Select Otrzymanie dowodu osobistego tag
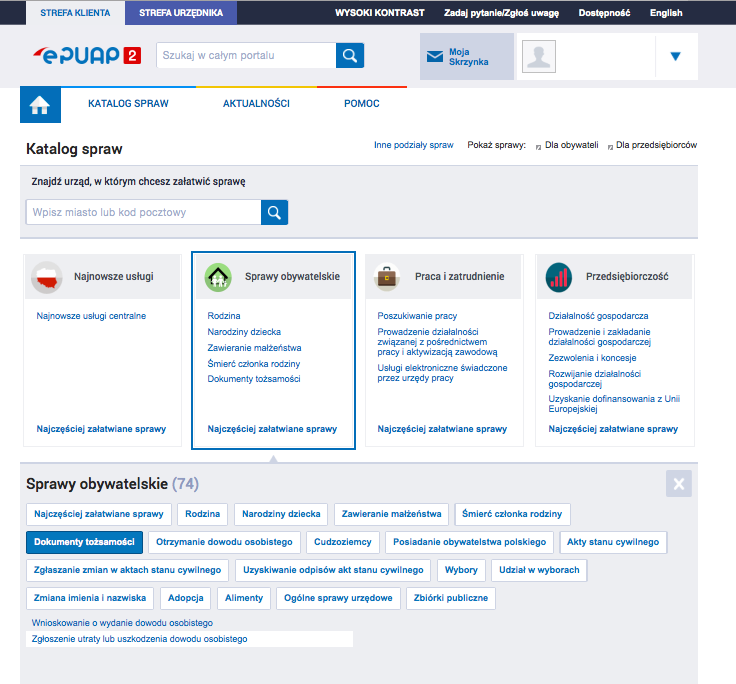Viewport: 736px width, 684px height. coord(224,542)
